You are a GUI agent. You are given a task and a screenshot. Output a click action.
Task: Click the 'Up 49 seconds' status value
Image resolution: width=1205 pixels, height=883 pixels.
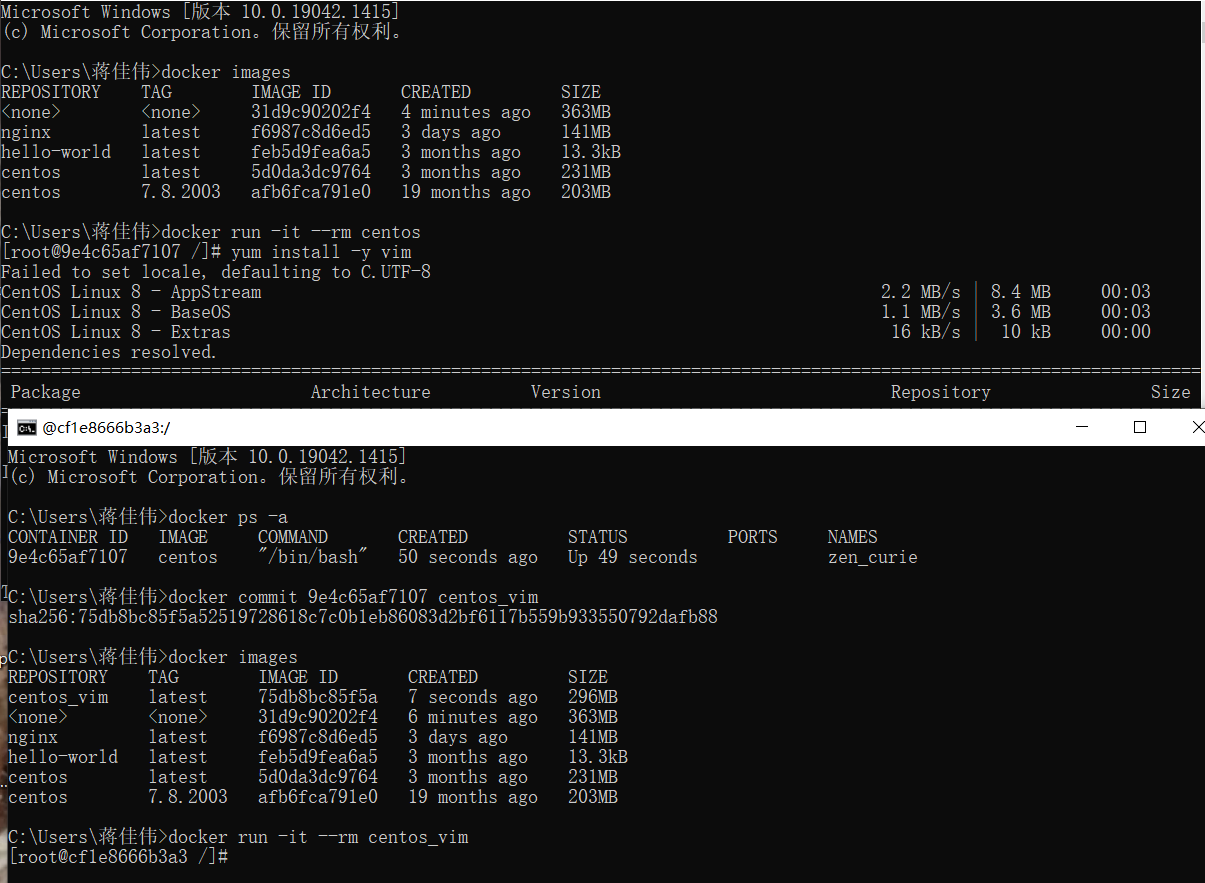point(633,557)
